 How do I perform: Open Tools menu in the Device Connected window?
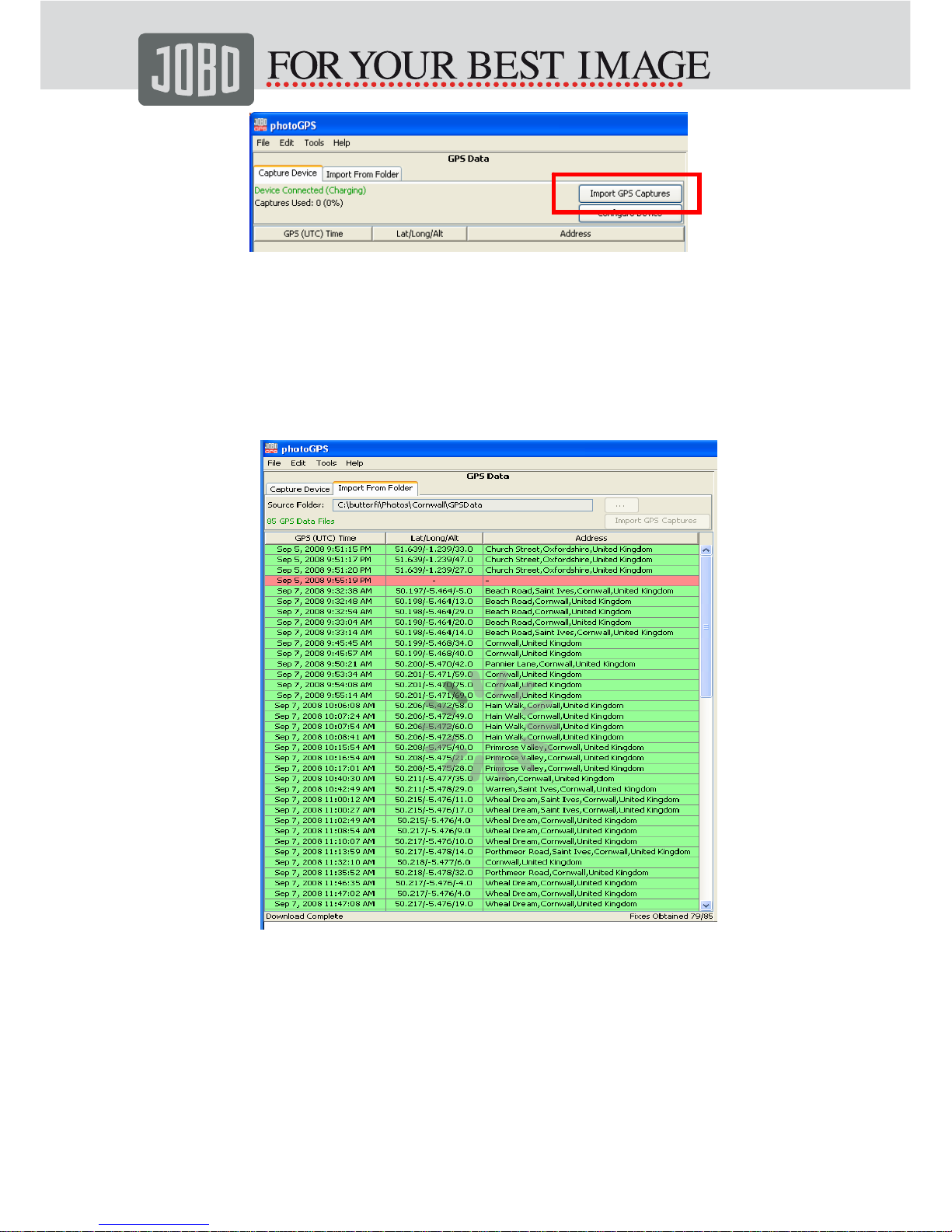[314, 143]
